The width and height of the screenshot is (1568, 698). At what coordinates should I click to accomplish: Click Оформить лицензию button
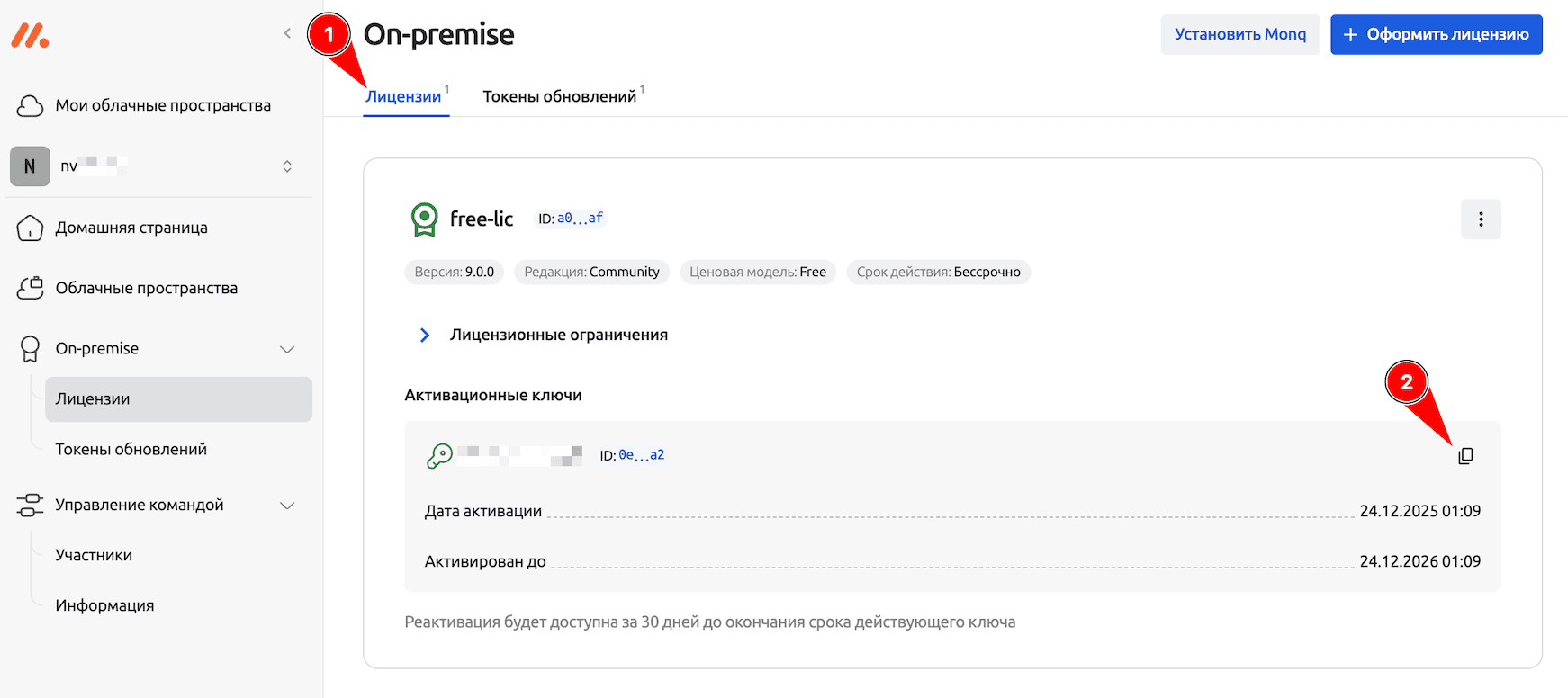point(1436,35)
